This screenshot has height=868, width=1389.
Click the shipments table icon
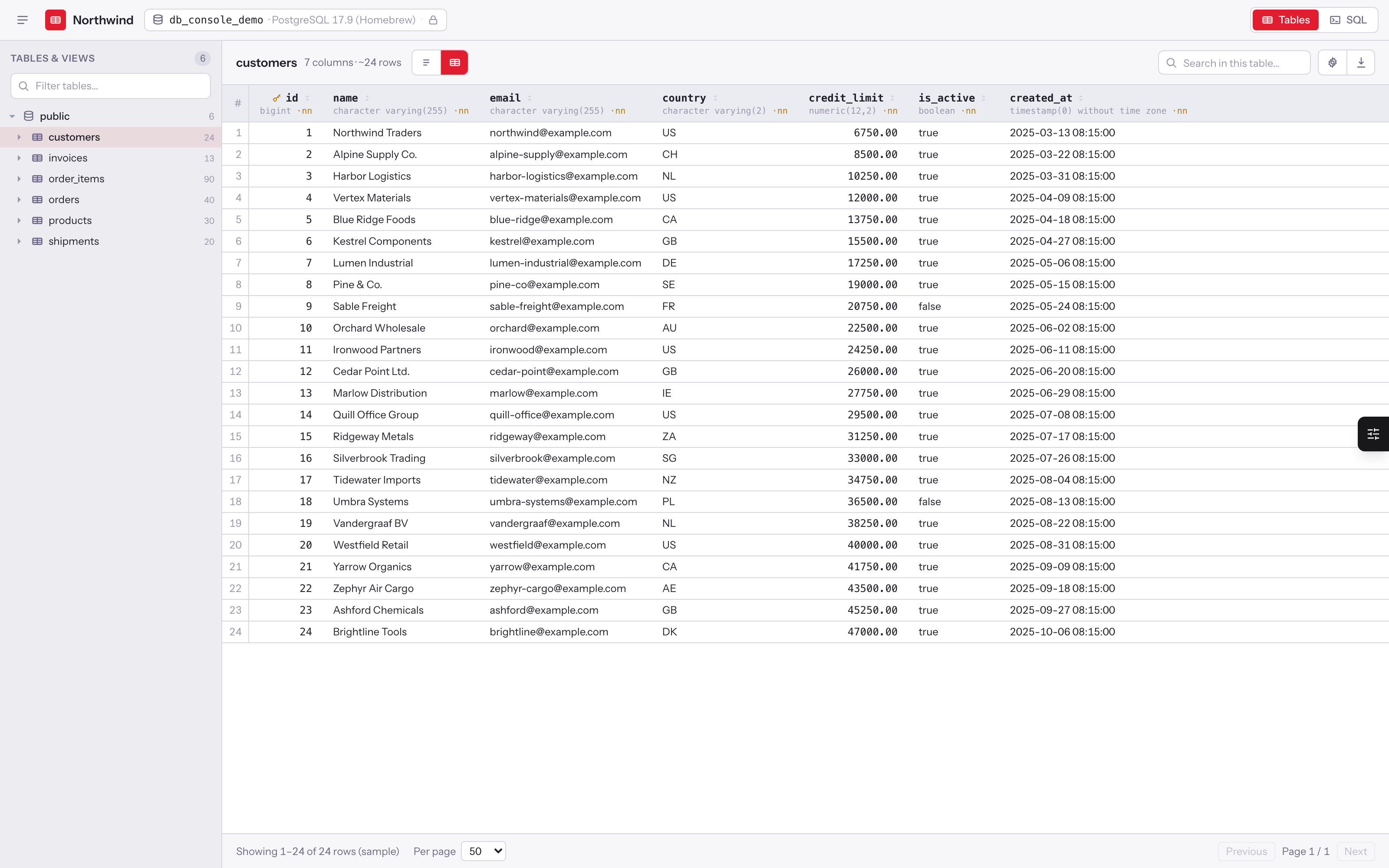[x=37, y=241]
